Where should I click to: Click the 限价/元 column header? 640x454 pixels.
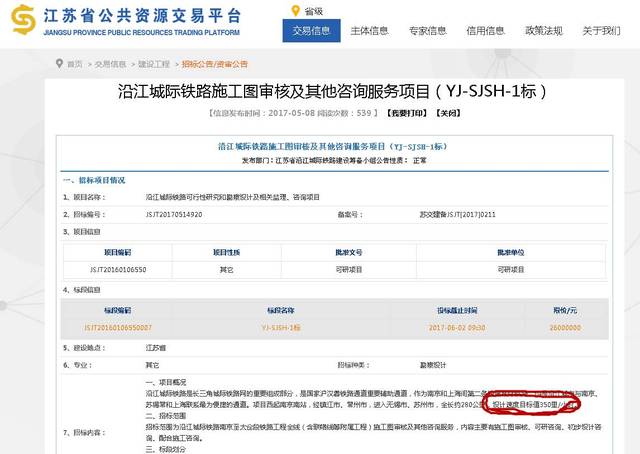click(x=565, y=311)
